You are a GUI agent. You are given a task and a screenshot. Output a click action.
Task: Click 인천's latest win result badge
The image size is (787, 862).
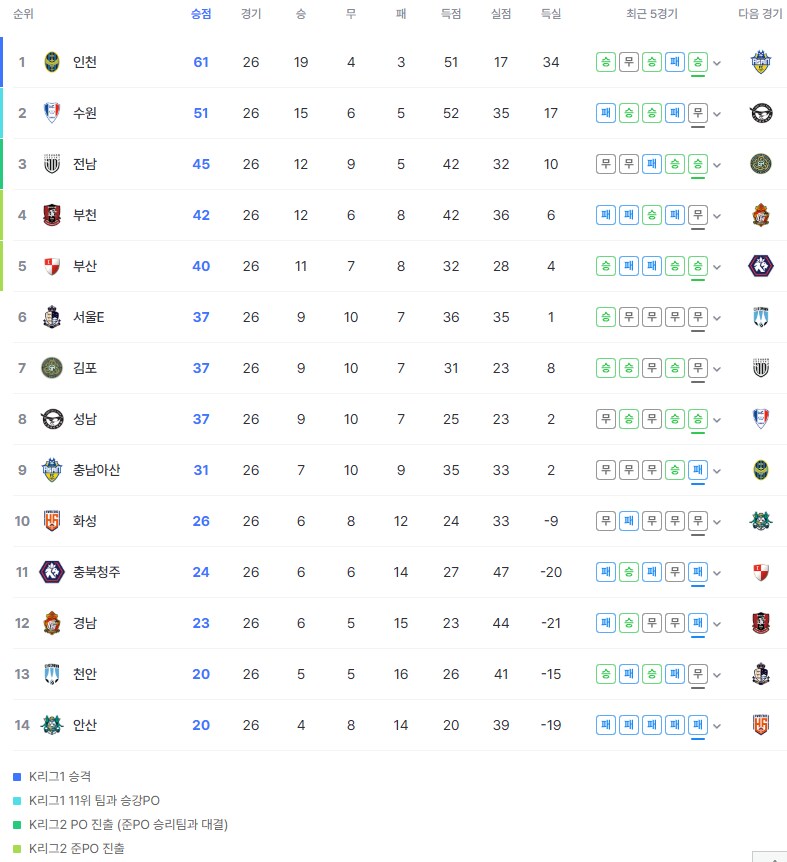coord(698,62)
